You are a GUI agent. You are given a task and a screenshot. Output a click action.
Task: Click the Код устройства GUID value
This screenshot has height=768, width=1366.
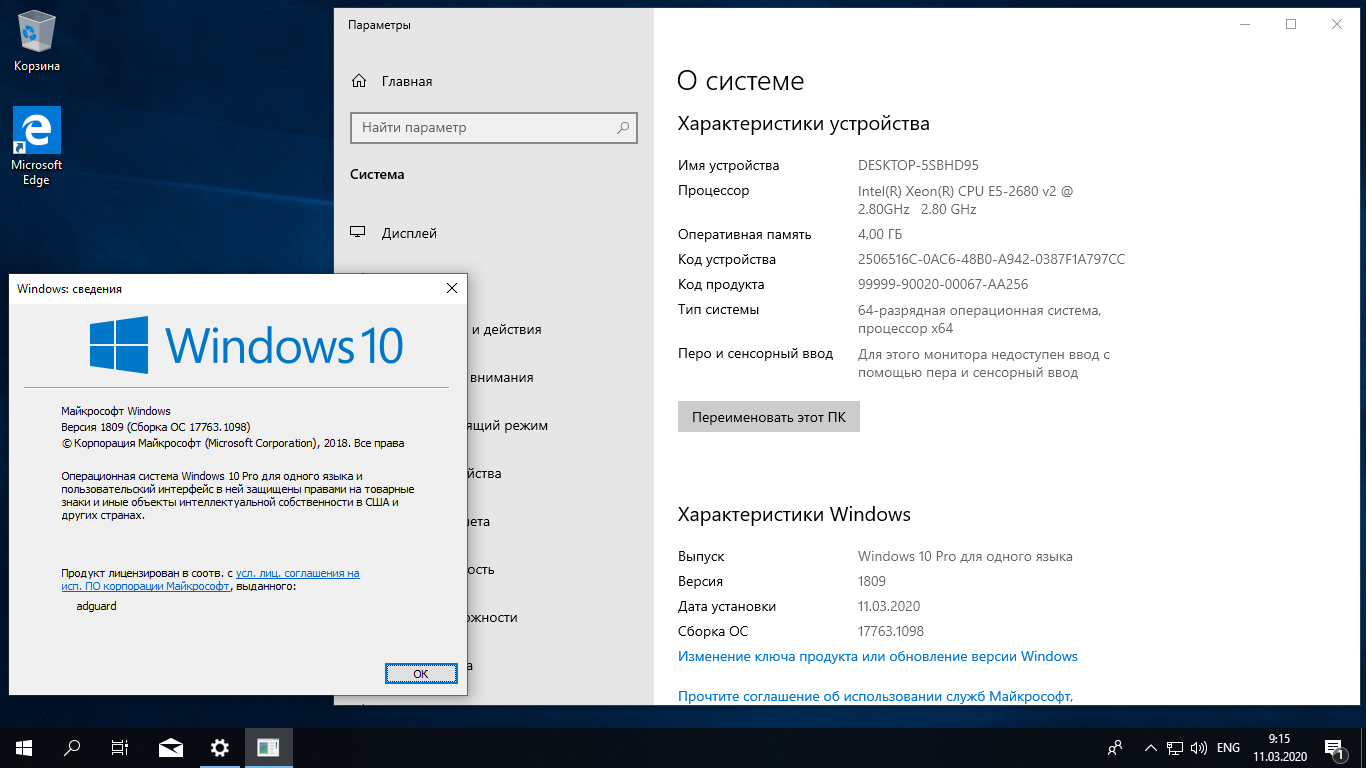(x=991, y=259)
